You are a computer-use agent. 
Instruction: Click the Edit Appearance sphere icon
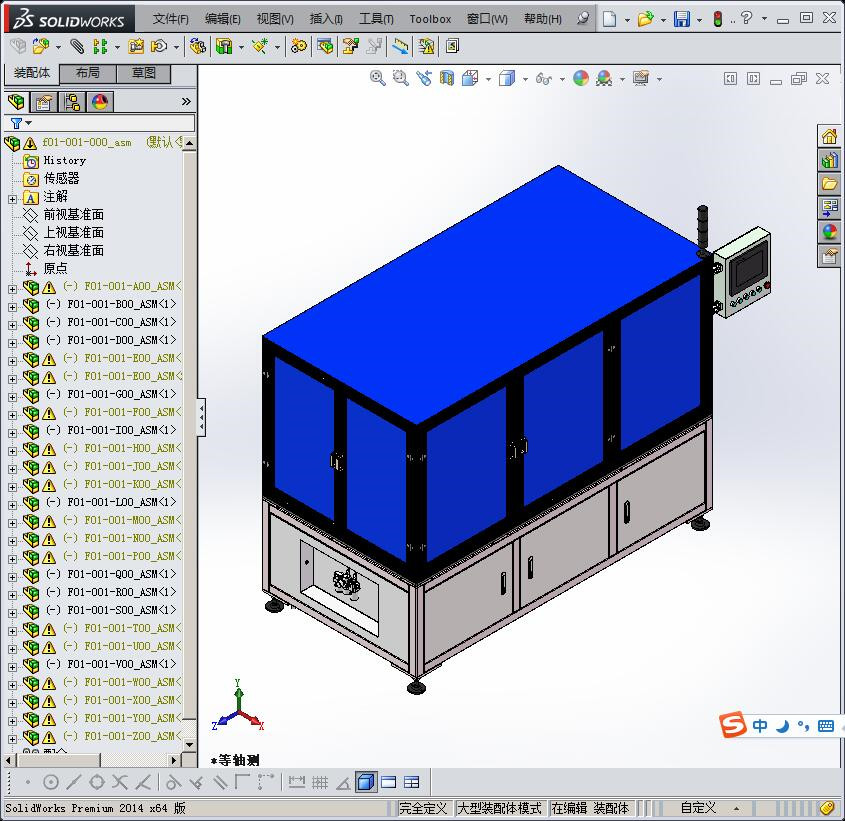[x=581, y=79]
